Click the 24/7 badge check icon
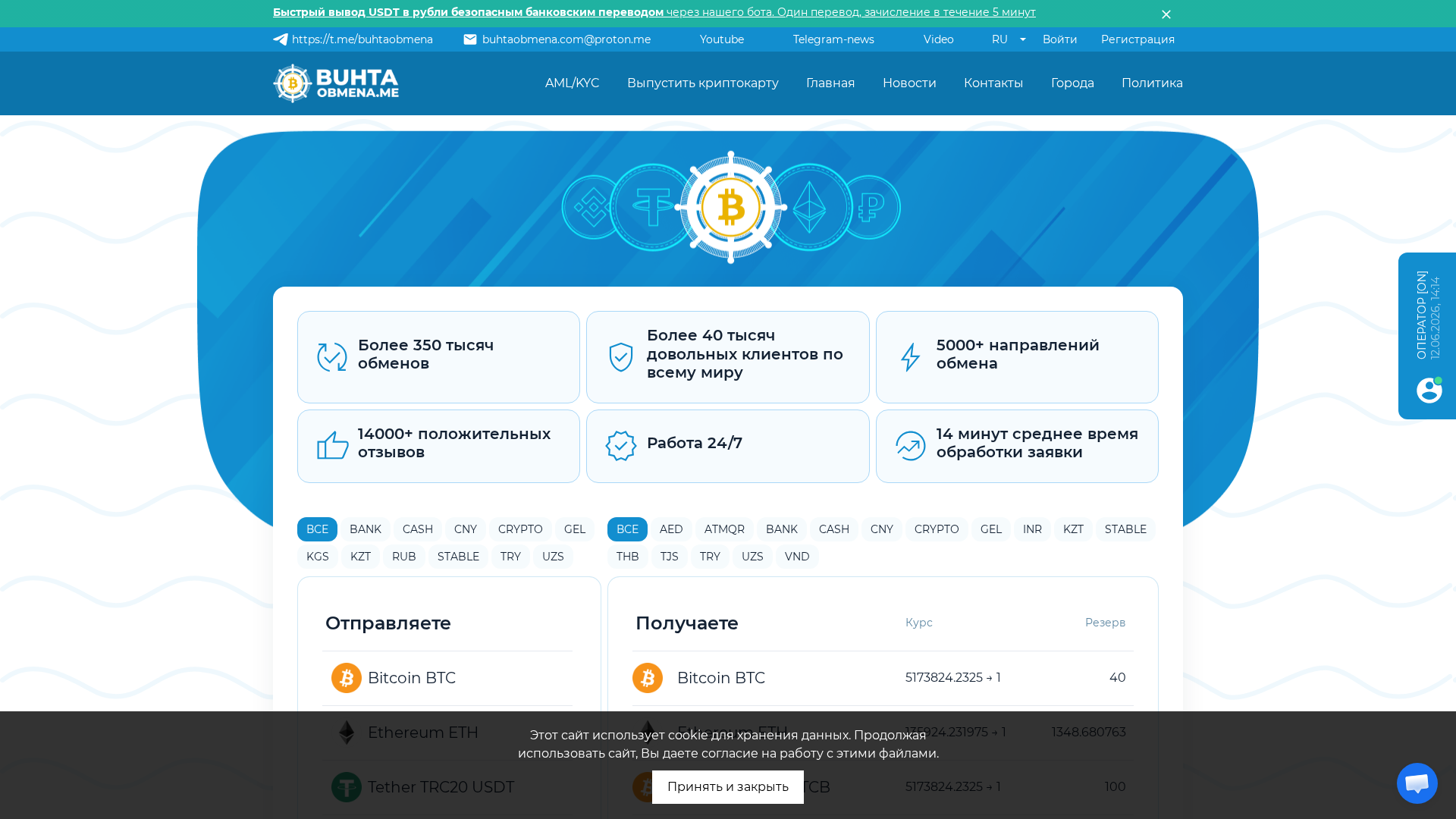This screenshot has width=1456, height=819. (621, 446)
